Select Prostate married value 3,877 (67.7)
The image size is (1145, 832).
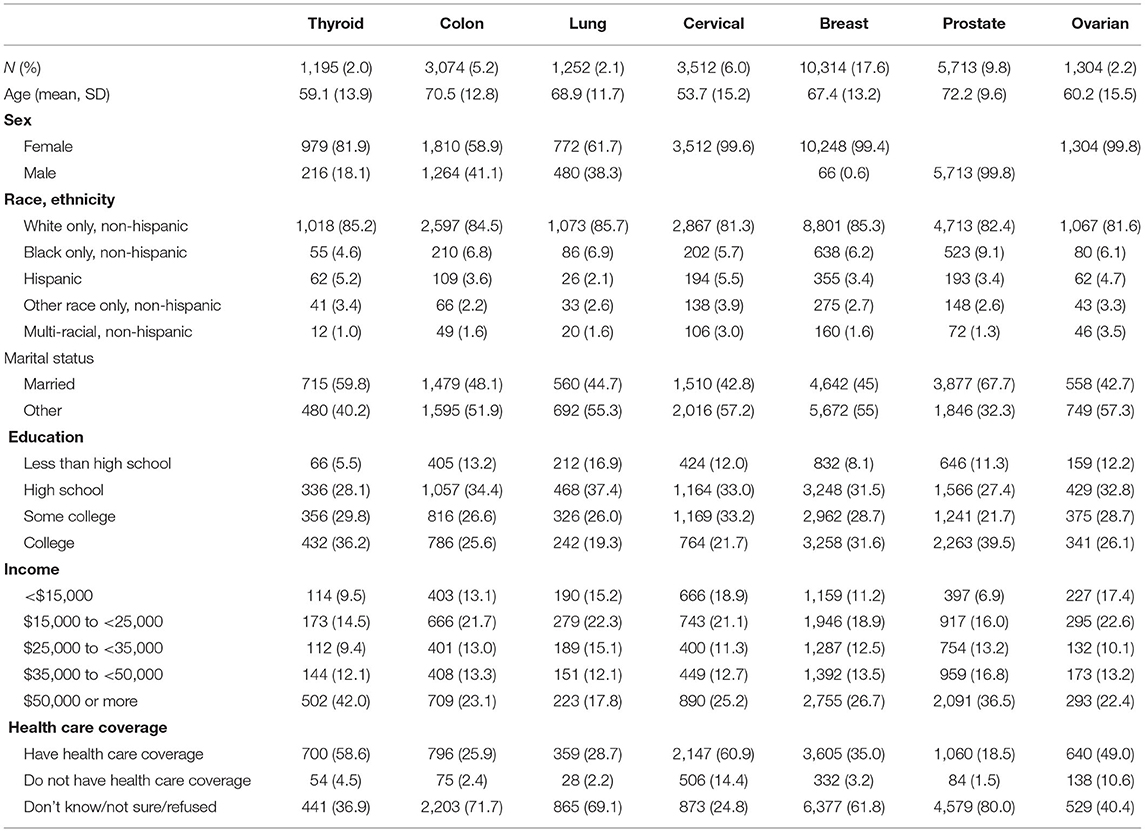click(974, 384)
